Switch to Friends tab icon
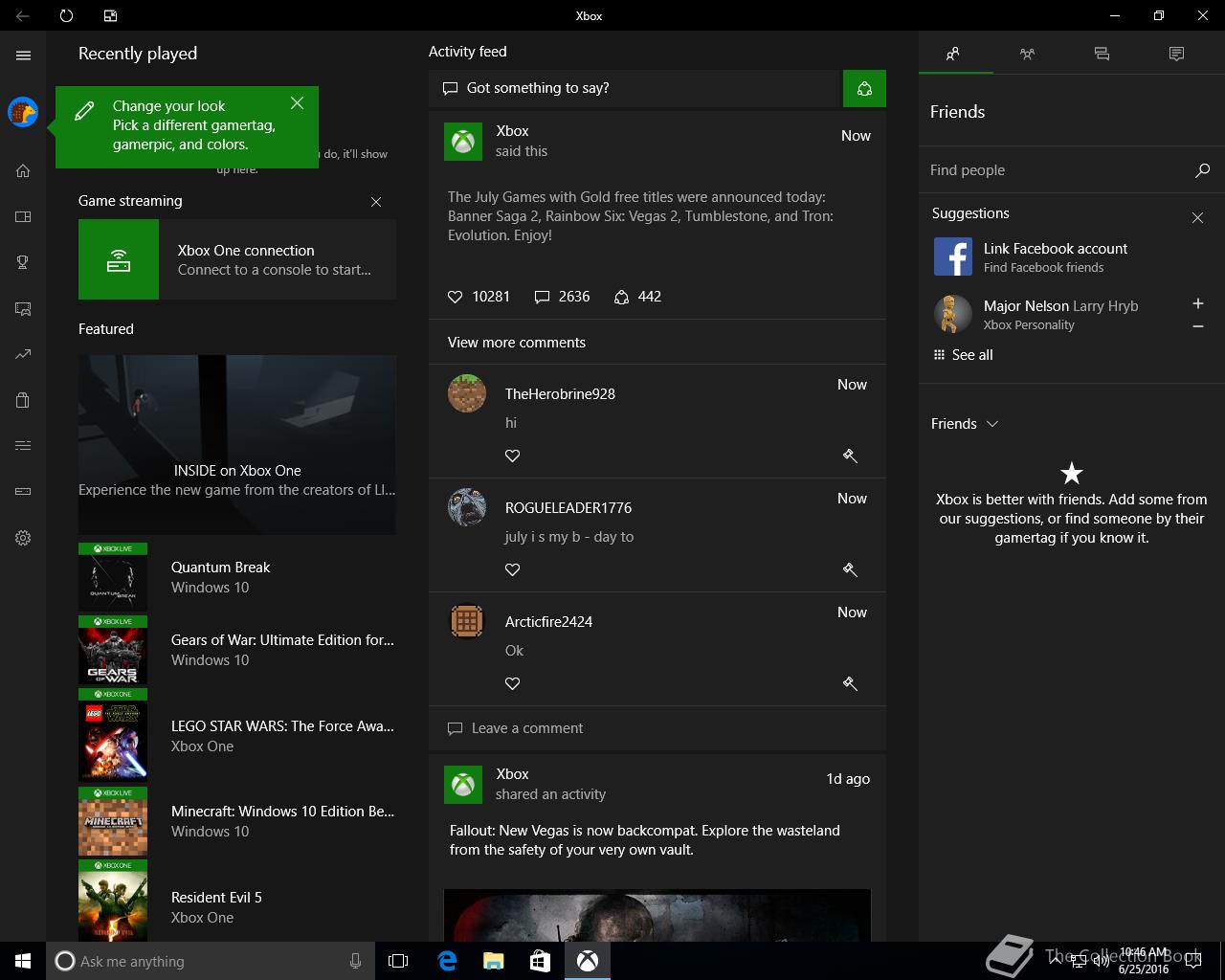1225x980 pixels. click(952, 54)
